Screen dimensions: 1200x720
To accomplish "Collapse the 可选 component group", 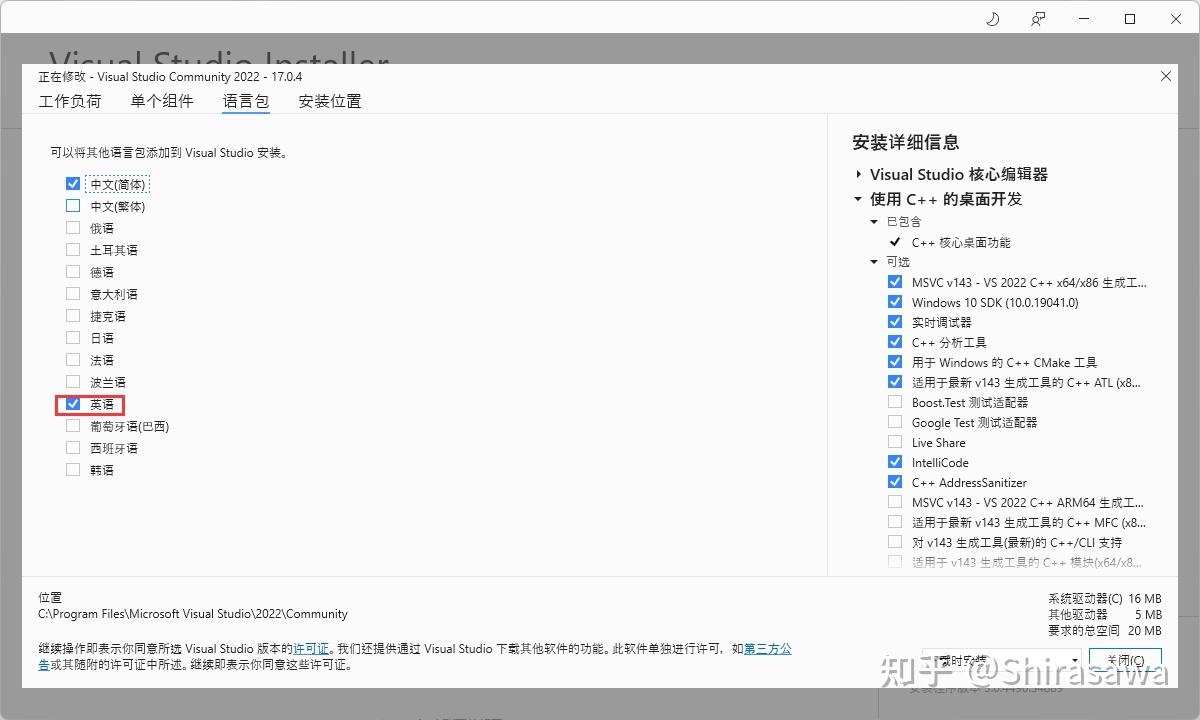I will (x=874, y=261).
